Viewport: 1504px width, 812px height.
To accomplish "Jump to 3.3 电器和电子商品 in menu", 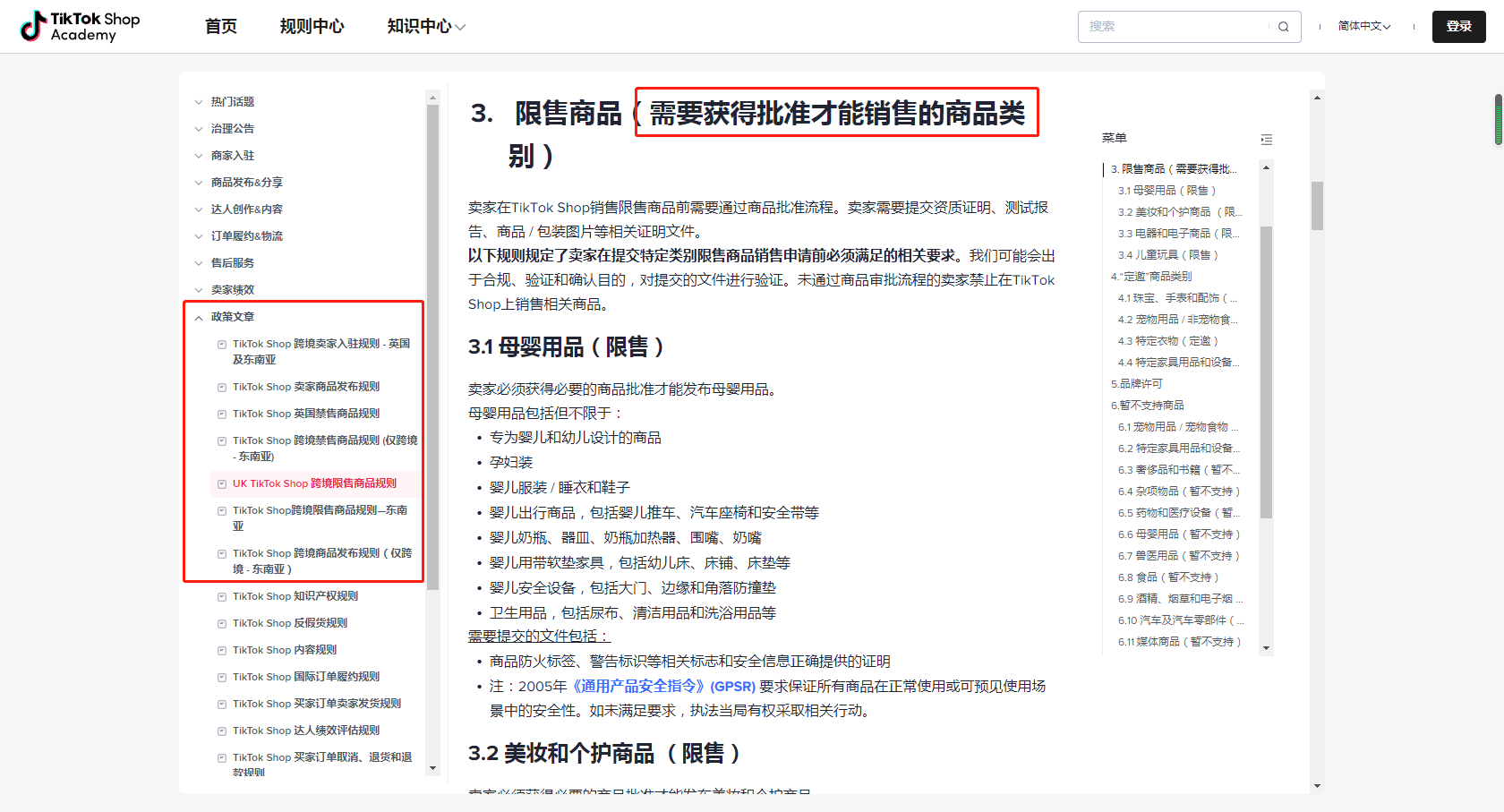I will click(x=1179, y=234).
